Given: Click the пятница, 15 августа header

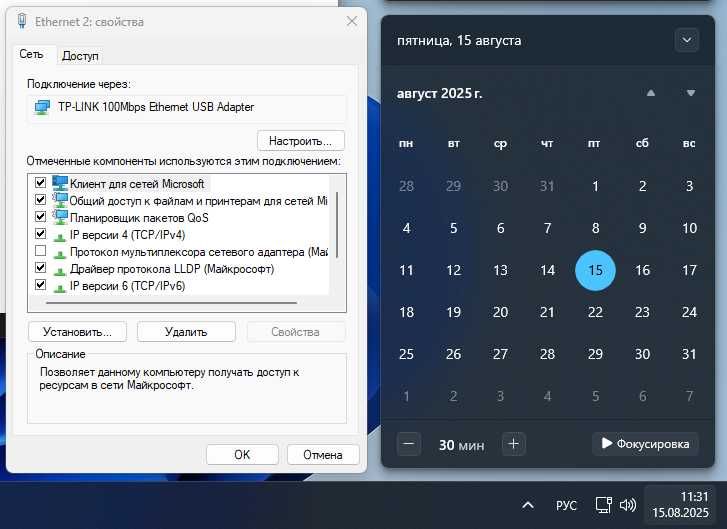Looking at the screenshot, I should pyautogui.click(x=459, y=41).
